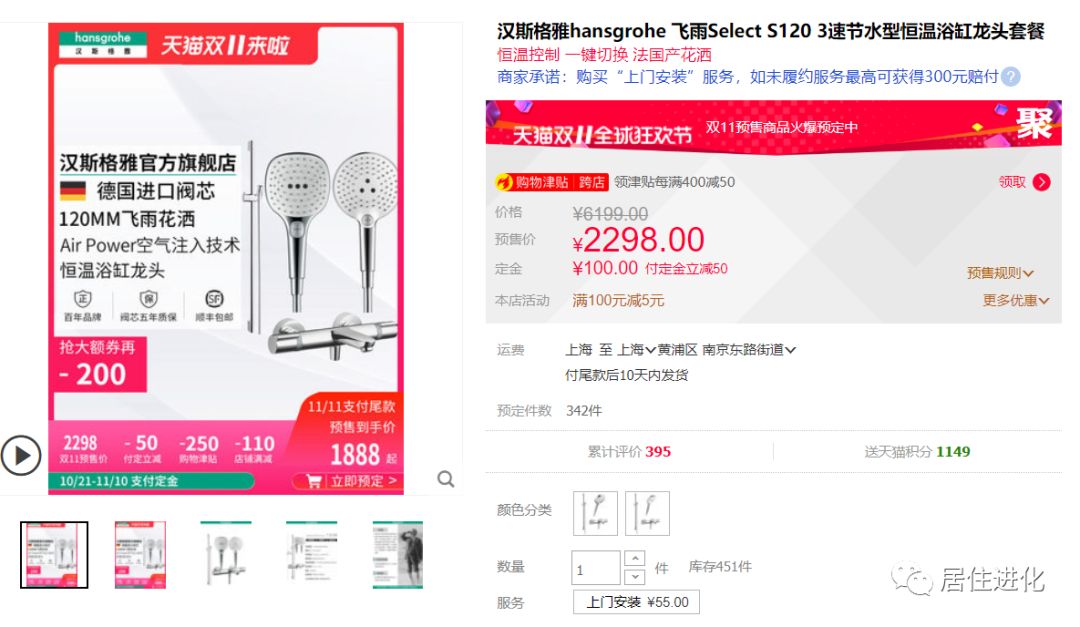
Task: Click the 领取 coupon link
Action: point(1012,182)
